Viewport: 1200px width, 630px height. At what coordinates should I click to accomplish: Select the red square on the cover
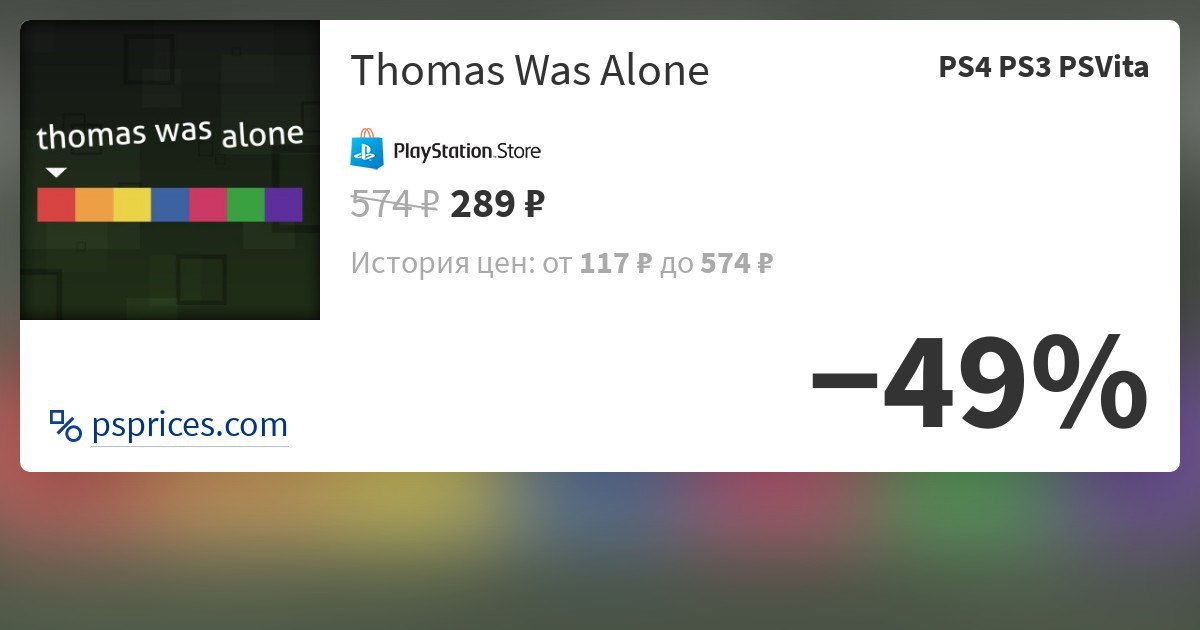click(56, 204)
